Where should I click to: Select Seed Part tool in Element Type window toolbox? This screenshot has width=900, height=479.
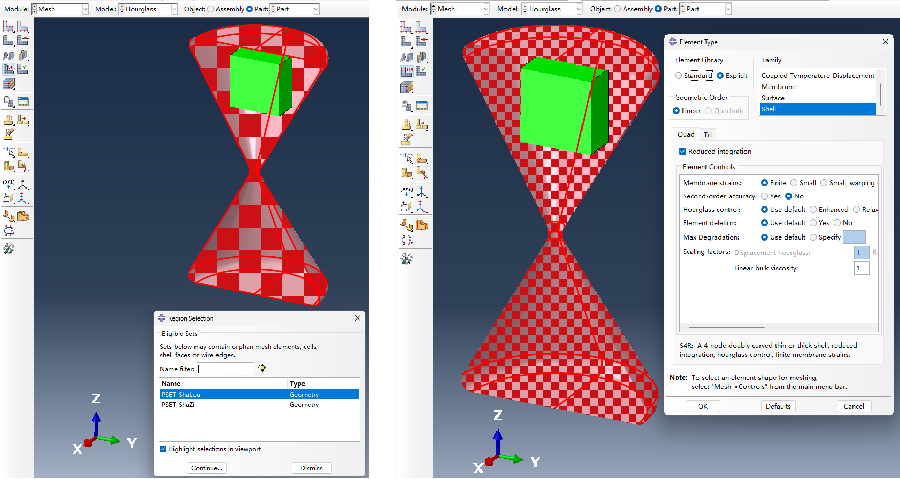(x=406, y=27)
